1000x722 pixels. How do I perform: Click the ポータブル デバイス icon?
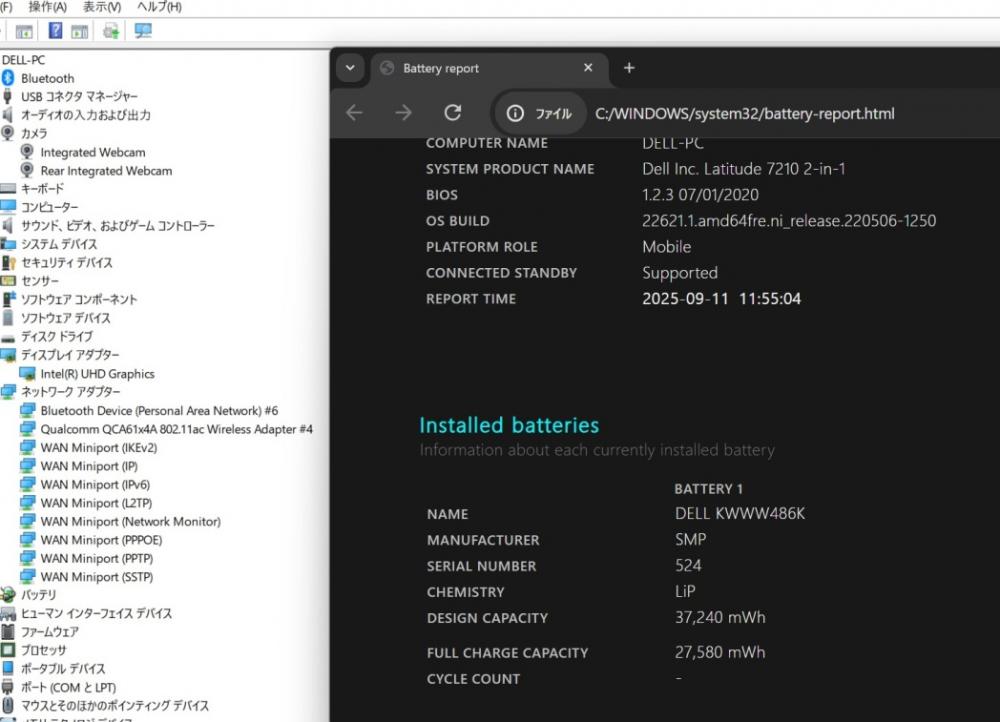point(8,668)
